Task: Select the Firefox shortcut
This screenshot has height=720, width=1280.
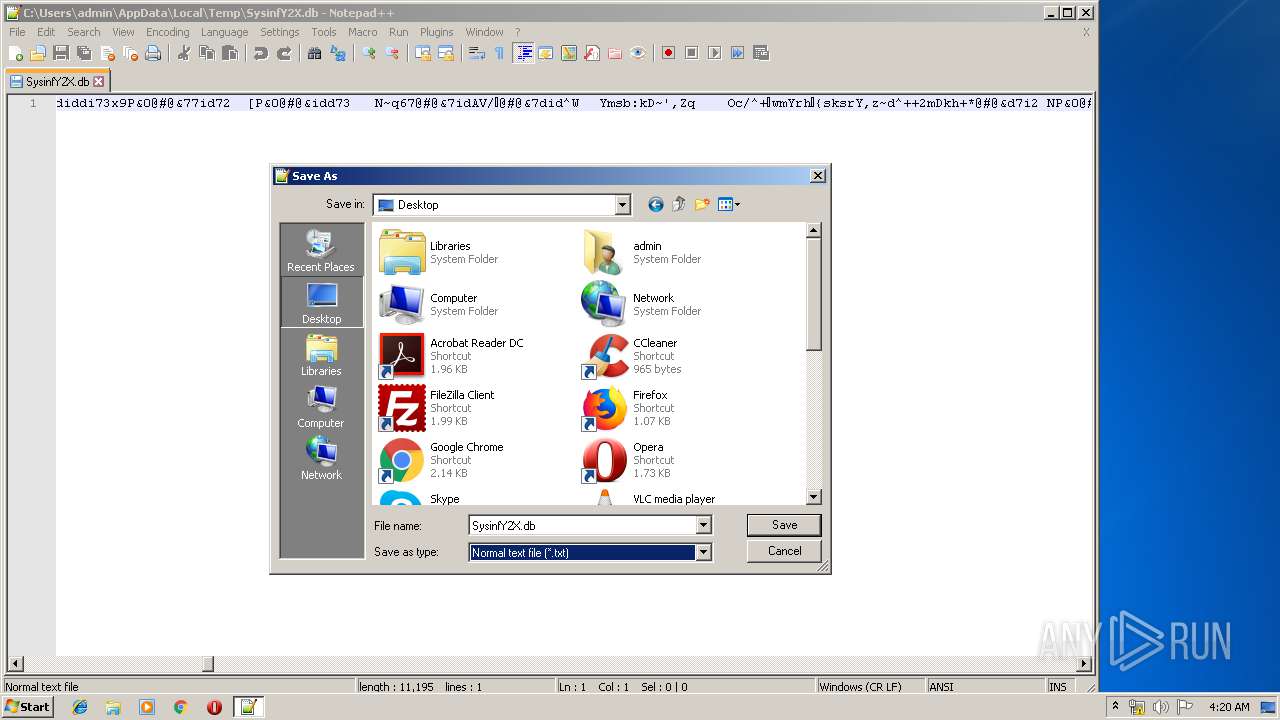Action: pyautogui.click(x=628, y=408)
